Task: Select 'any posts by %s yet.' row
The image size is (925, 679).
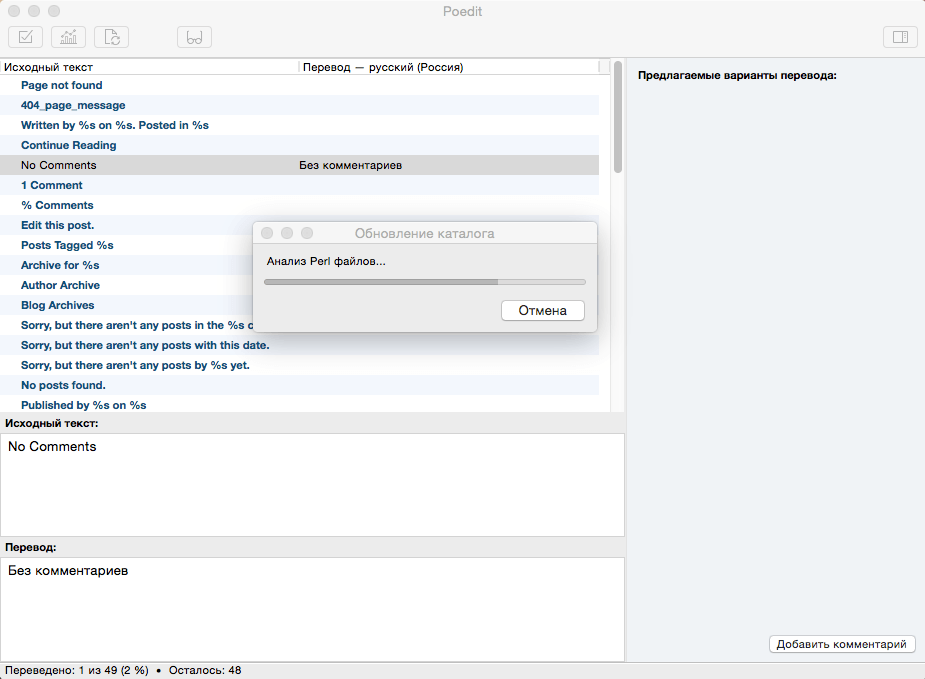Action: point(300,365)
